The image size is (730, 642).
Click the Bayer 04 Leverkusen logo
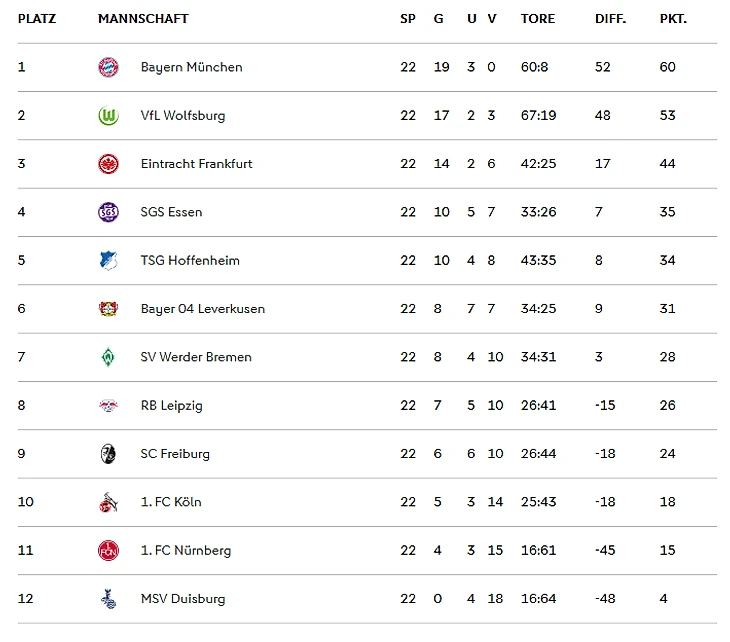pos(108,309)
